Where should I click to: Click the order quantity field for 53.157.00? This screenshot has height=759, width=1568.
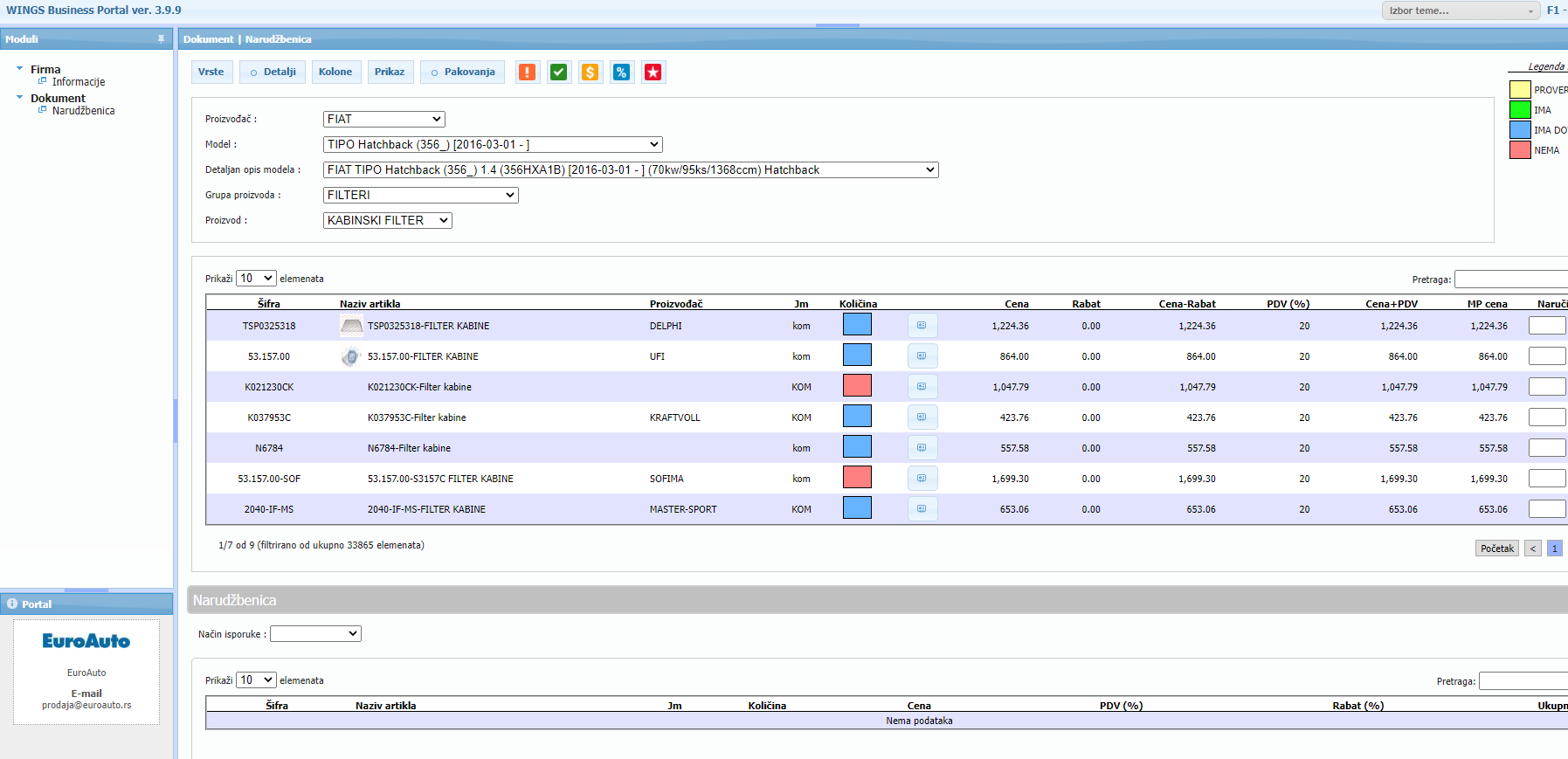1546,356
